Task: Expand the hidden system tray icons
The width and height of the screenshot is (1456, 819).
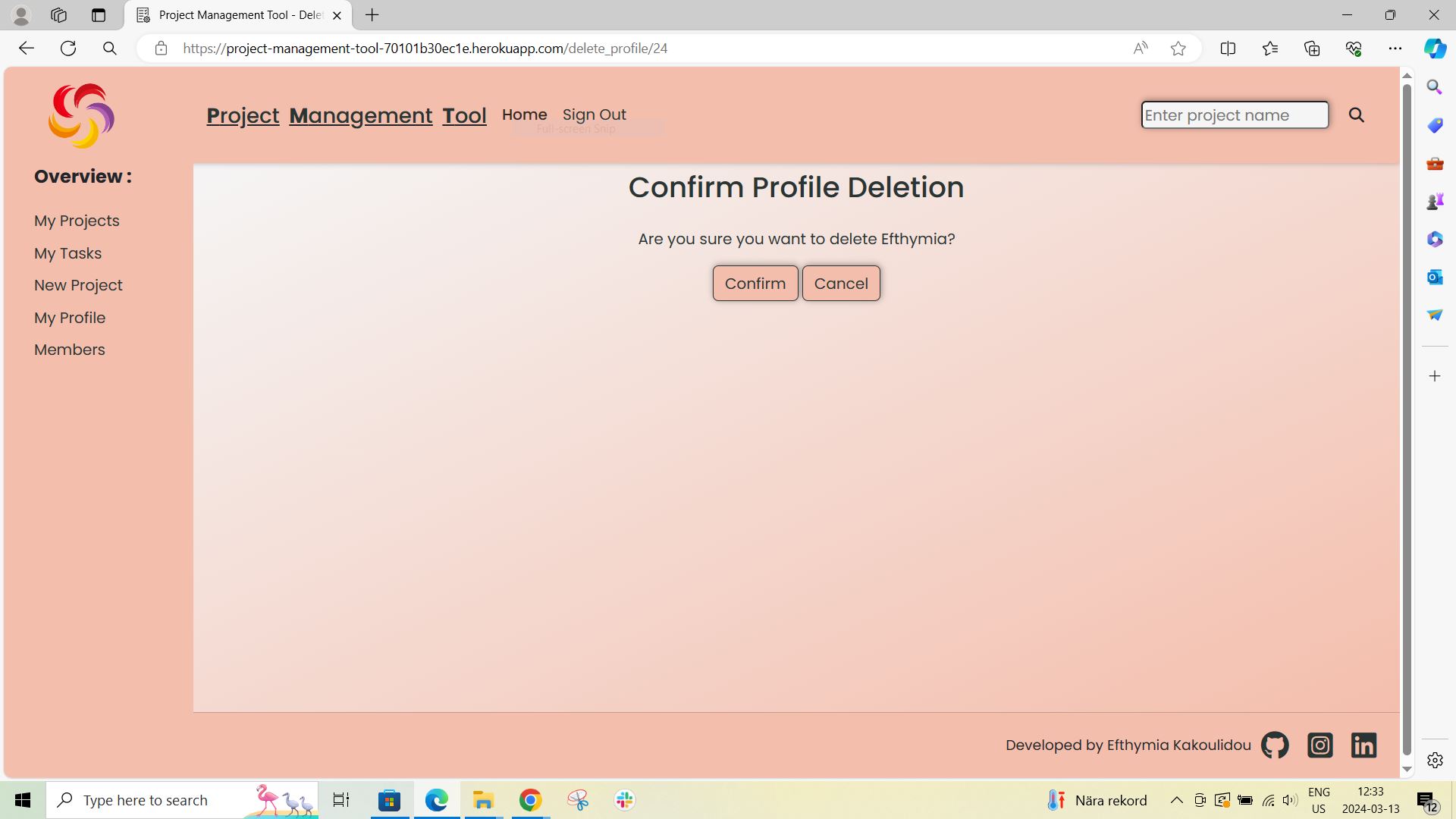Action: point(1175,799)
